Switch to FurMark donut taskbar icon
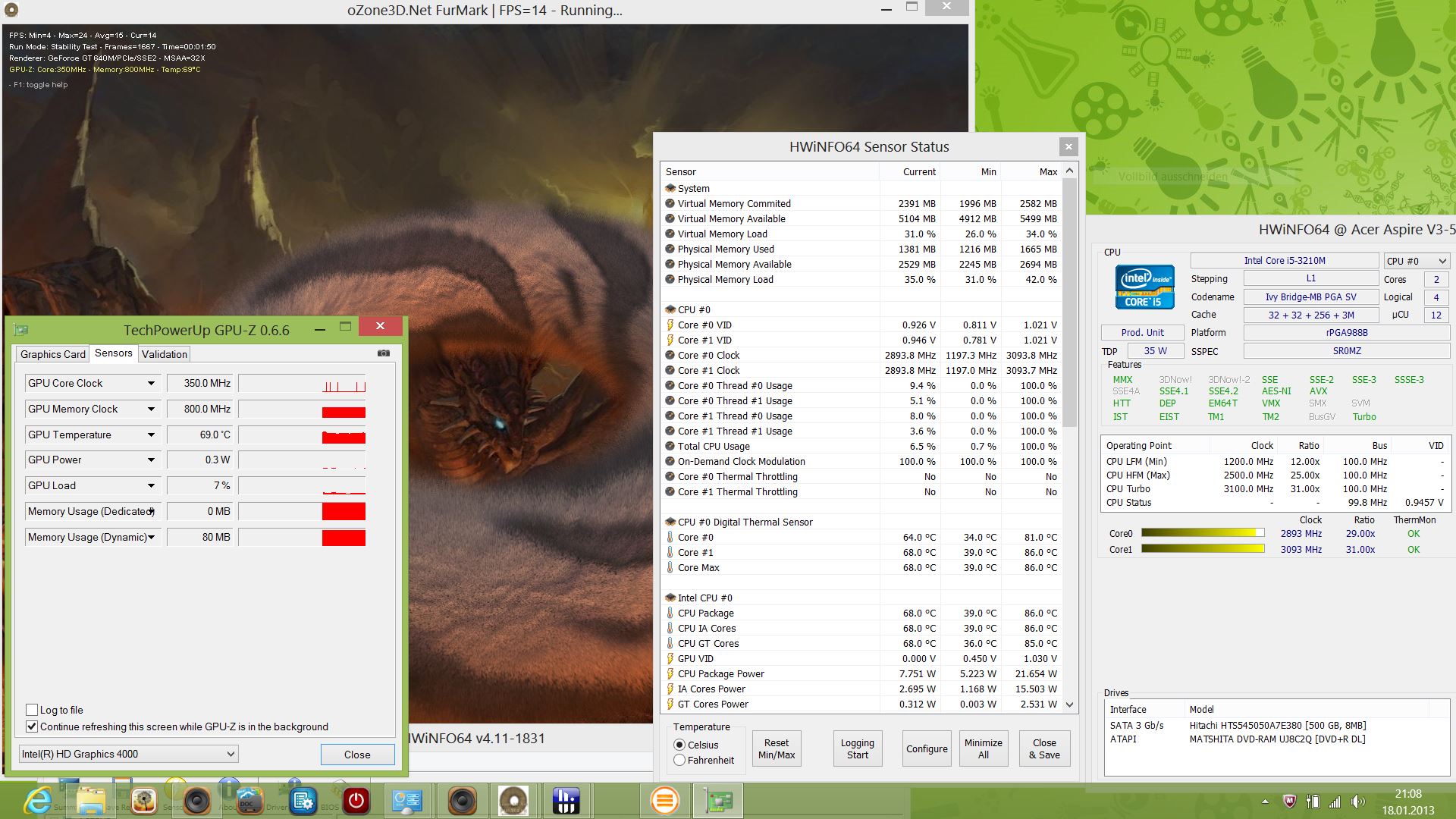1456x819 pixels. click(x=514, y=801)
